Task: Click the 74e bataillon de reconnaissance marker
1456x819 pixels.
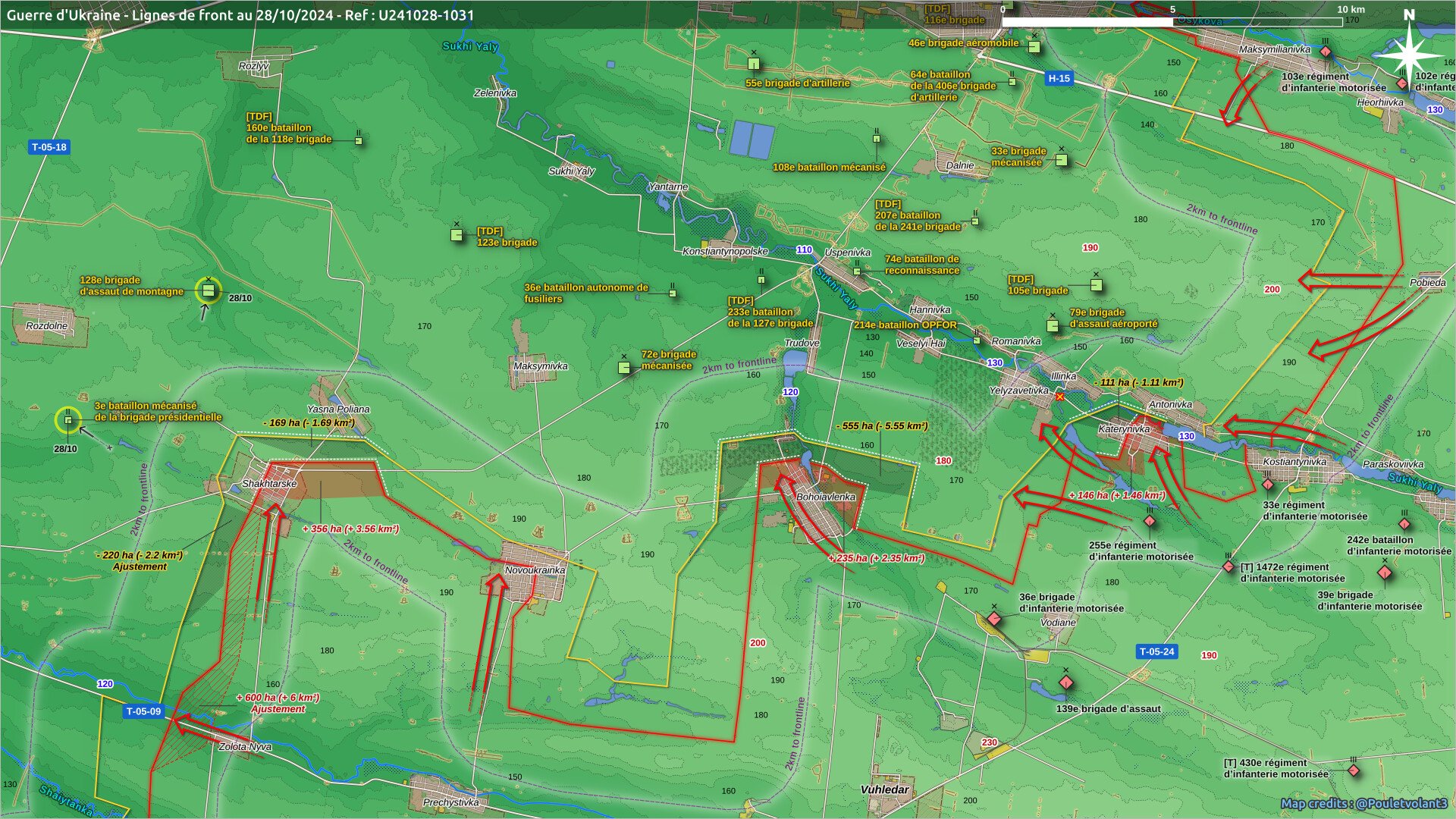Action: pos(857,271)
